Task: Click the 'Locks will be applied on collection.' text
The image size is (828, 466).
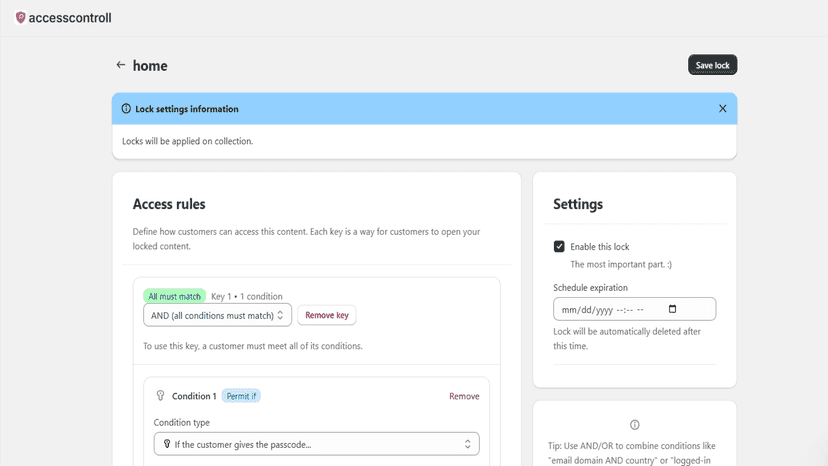Action: point(187,141)
